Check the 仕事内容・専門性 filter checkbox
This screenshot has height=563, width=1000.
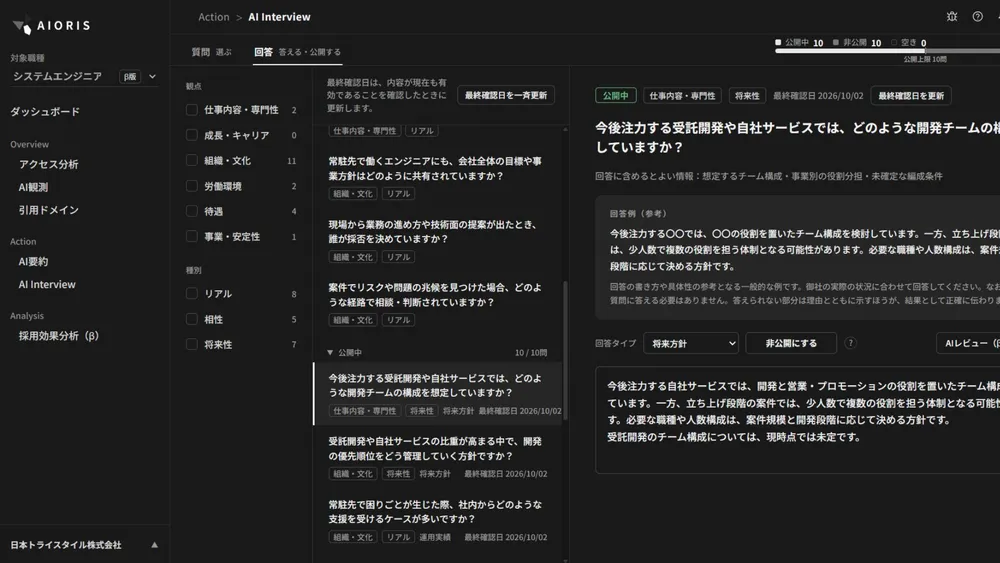point(191,110)
